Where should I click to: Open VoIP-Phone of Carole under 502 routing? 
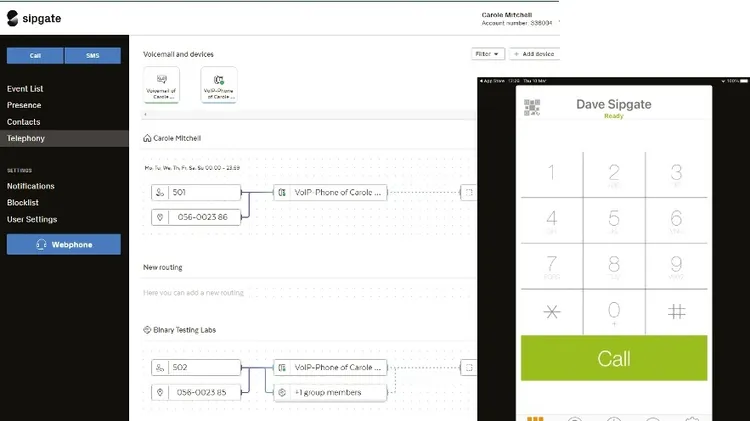(x=330, y=367)
